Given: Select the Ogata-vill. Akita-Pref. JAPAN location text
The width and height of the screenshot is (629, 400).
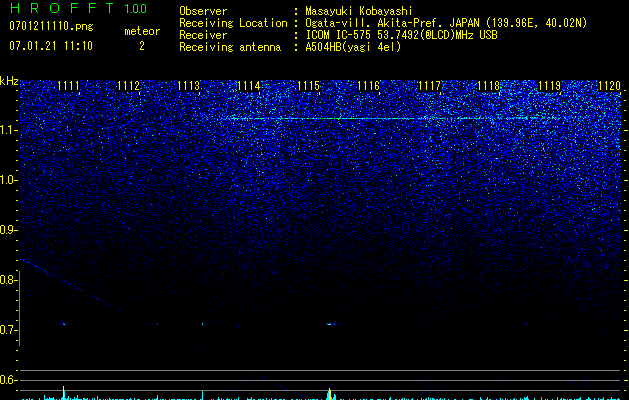Looking at the screenshot, I should click(446, 23).
